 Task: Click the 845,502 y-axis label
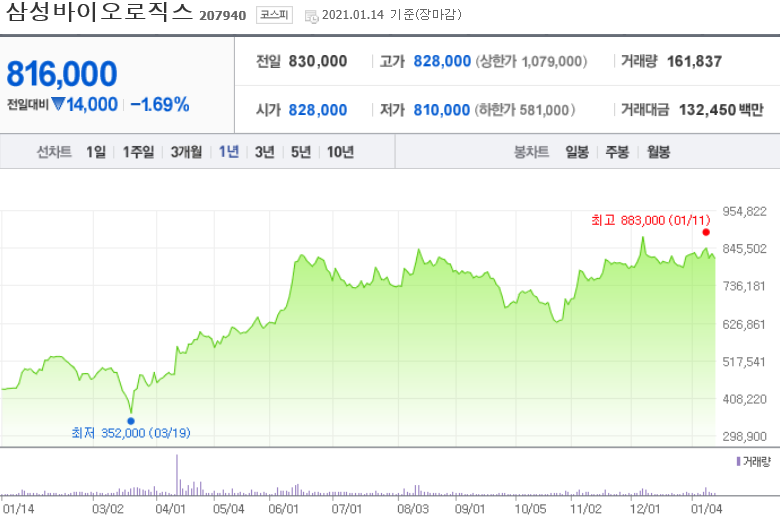(744, 248)
